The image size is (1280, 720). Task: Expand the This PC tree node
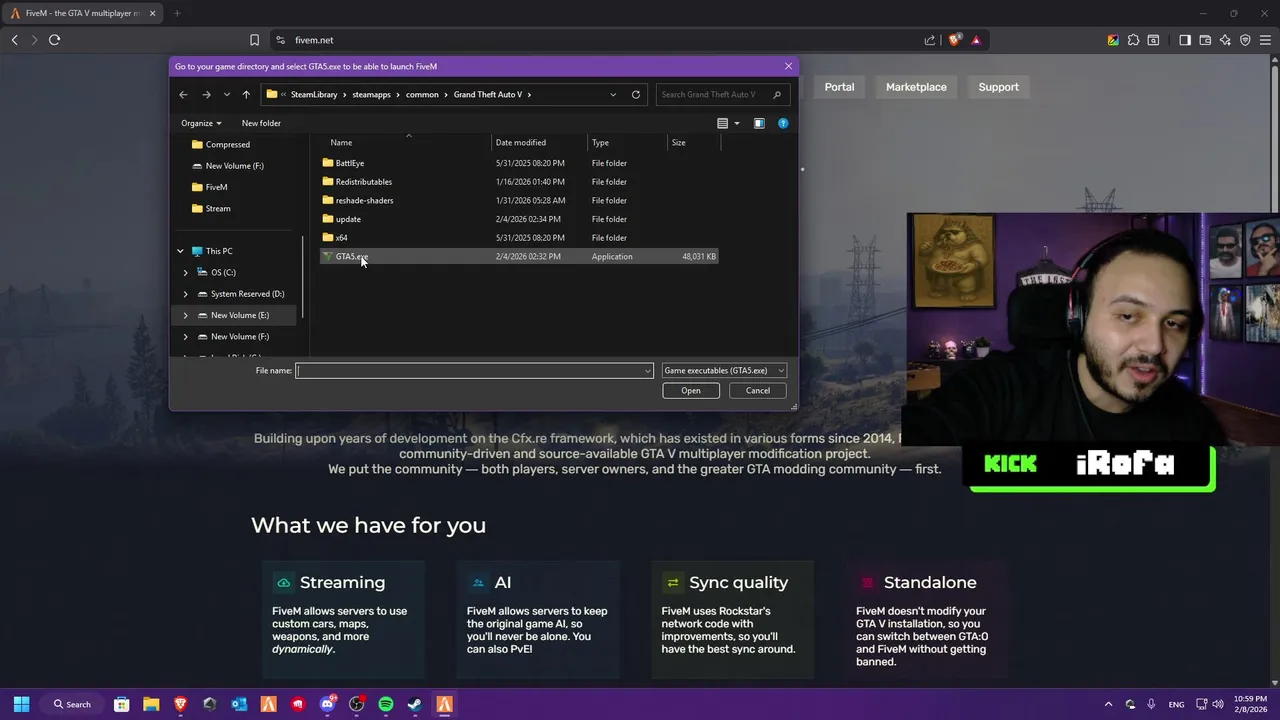181,251
